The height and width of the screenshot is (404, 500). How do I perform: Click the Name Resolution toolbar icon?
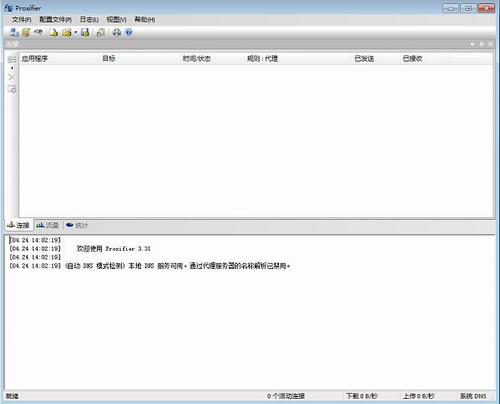click(x=38, y=32)
